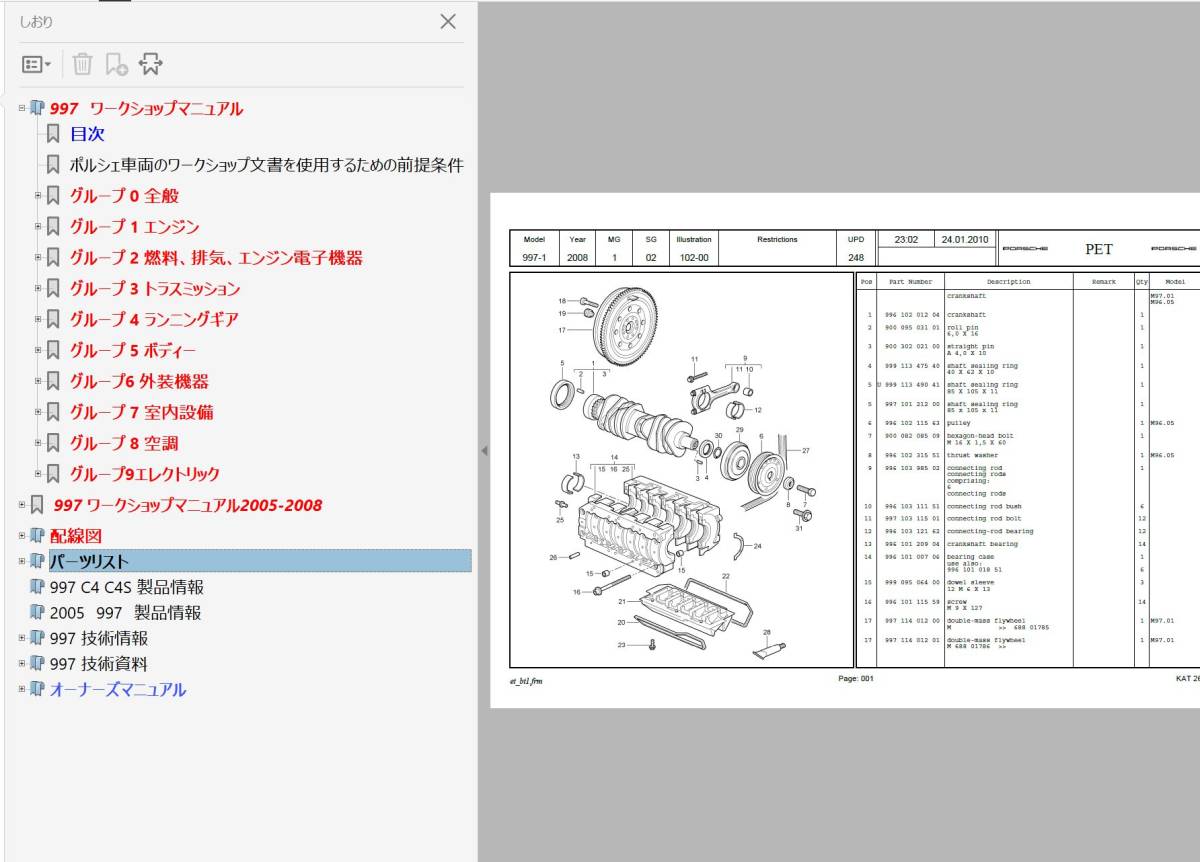
Task: Click the Illustration 102-00 header cell
Action: tap(693, 249)
